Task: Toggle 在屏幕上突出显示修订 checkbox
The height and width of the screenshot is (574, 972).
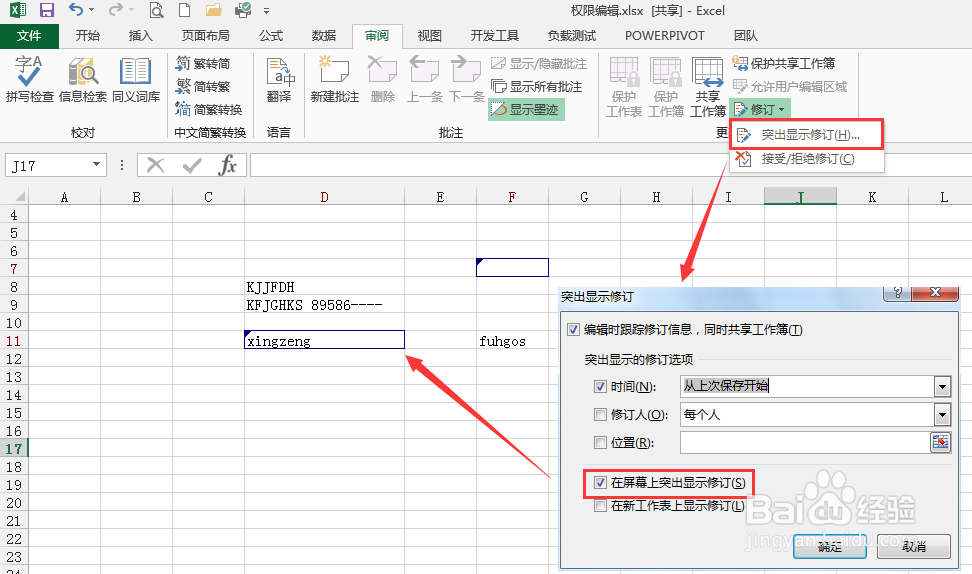Action: [600, 482]
